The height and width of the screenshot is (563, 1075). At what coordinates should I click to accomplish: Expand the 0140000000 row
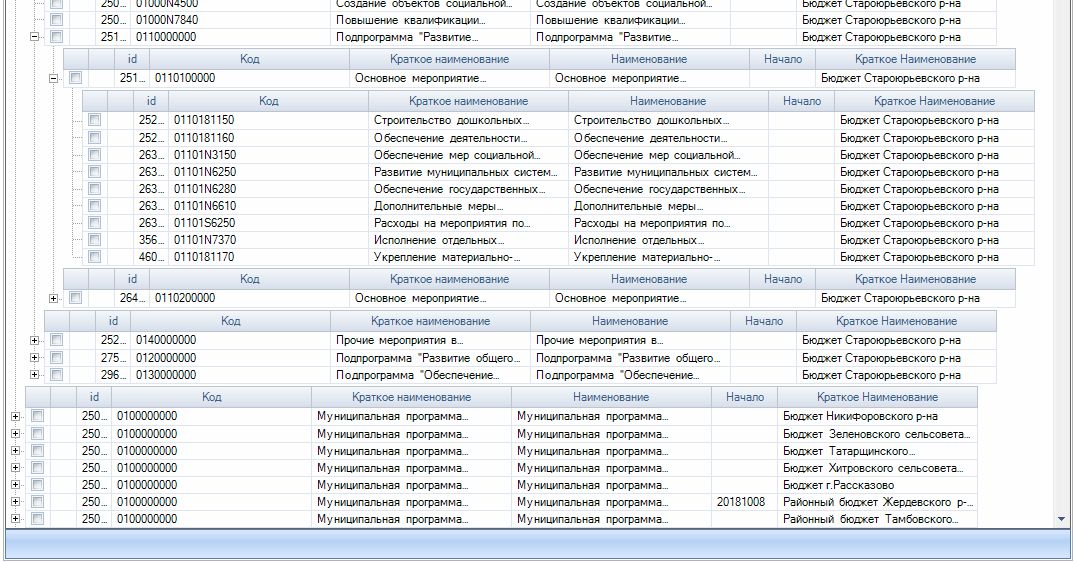[x=35, y=340]
